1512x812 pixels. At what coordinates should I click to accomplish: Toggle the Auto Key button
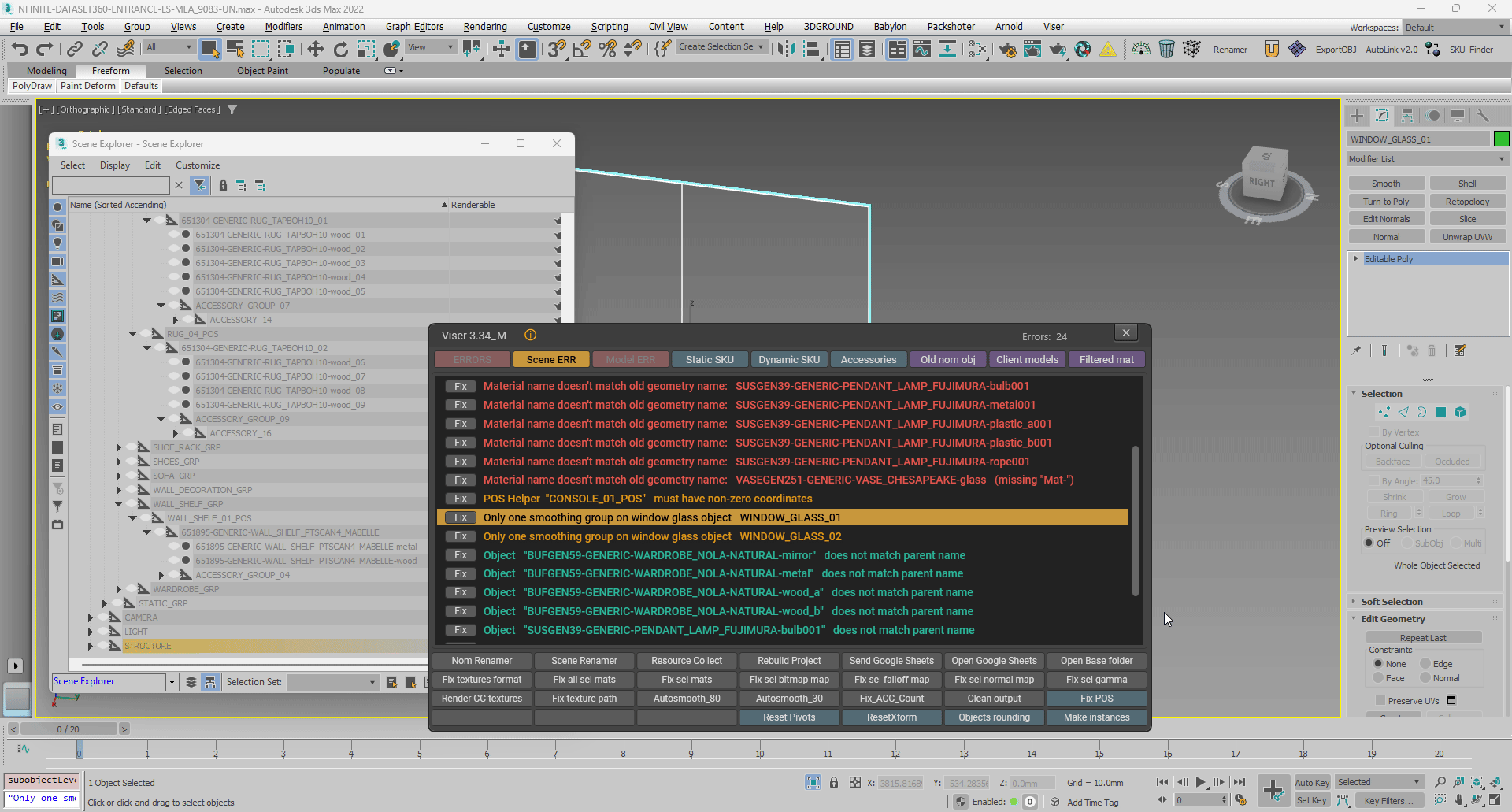point(1312,783)
